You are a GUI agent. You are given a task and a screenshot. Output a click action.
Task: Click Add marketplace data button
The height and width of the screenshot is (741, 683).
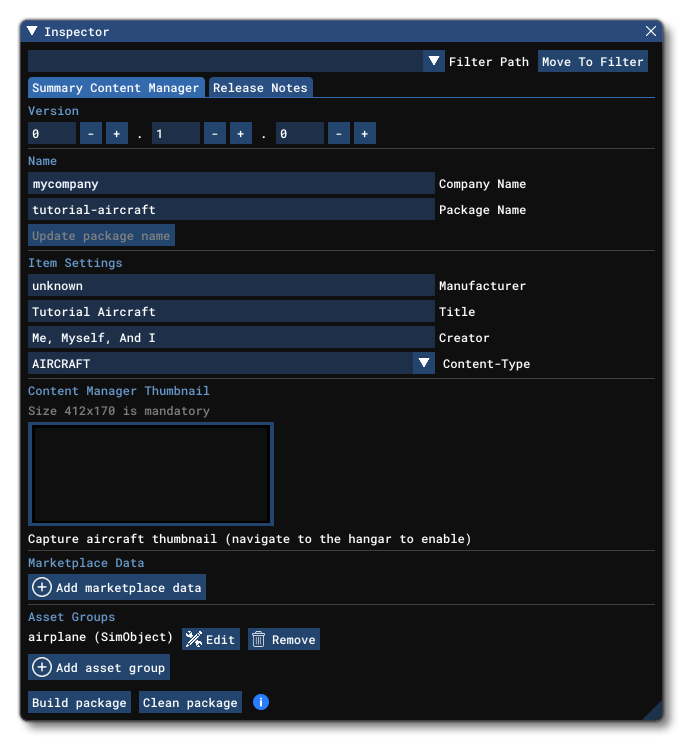[x=117, y=587]
